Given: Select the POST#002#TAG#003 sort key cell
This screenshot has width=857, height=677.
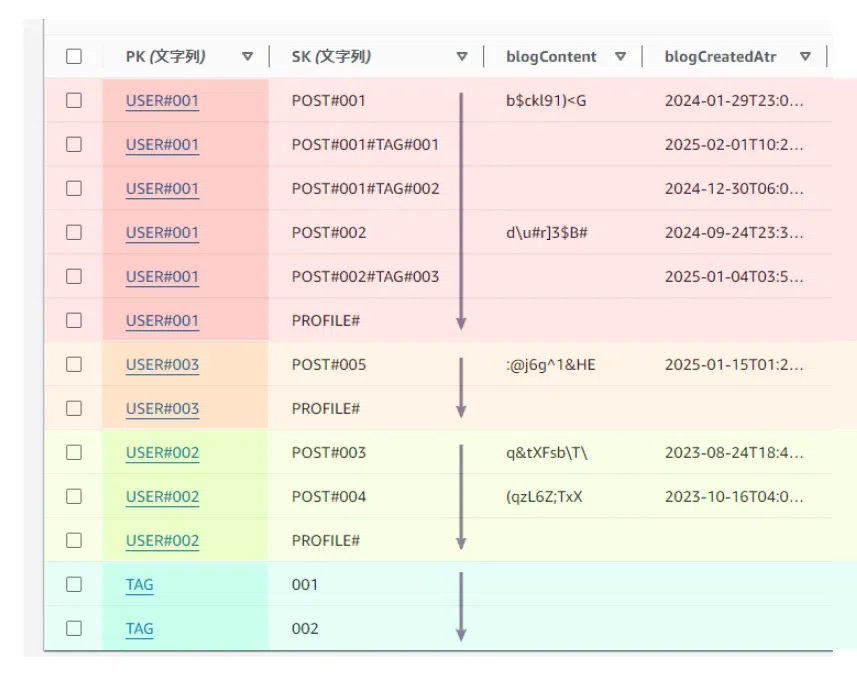Looking at the screenshot, I should click(x=365, y=276).
